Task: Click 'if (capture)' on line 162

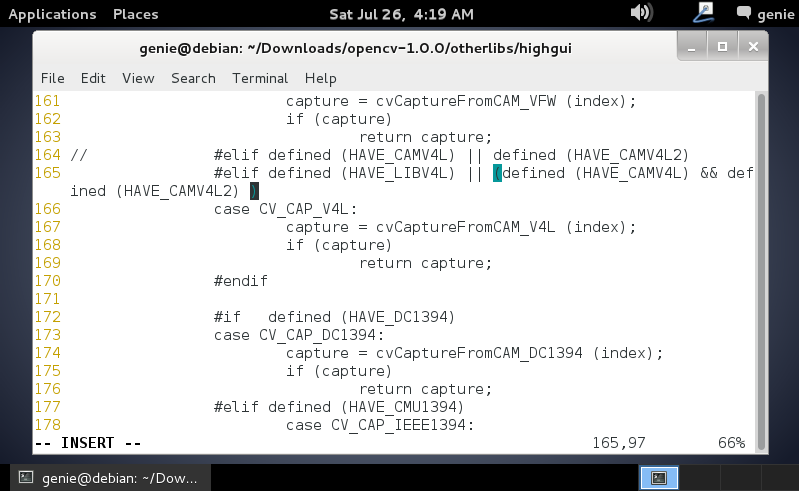Action: coord(339,119)
